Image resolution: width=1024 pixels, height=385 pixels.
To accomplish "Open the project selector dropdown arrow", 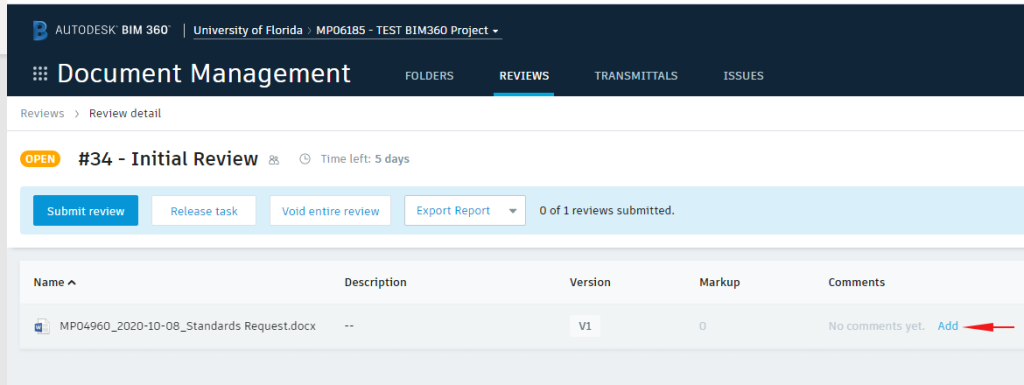I will (x=496, y=31).
